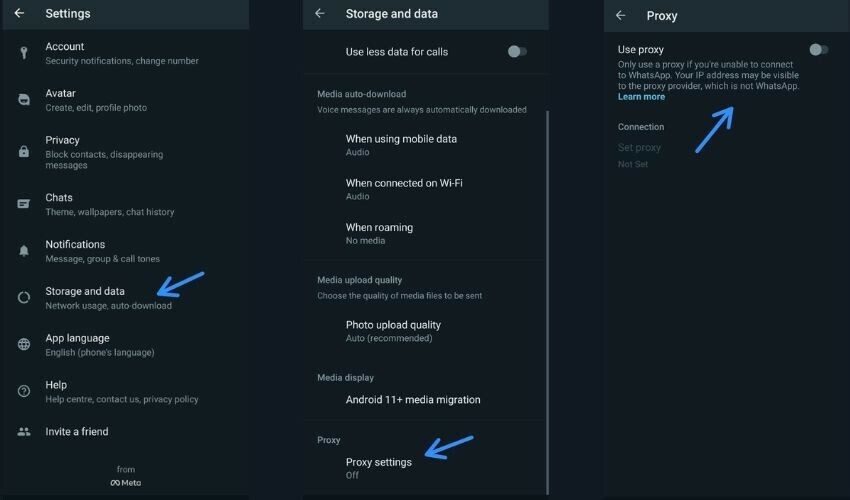Open When using mobile data option

pyautogui.click(x=401, y=145)
